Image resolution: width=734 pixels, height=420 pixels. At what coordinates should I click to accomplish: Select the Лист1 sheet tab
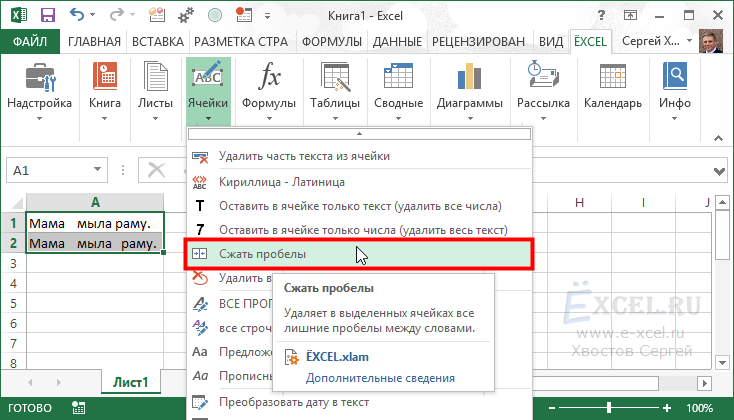point(131,382)
